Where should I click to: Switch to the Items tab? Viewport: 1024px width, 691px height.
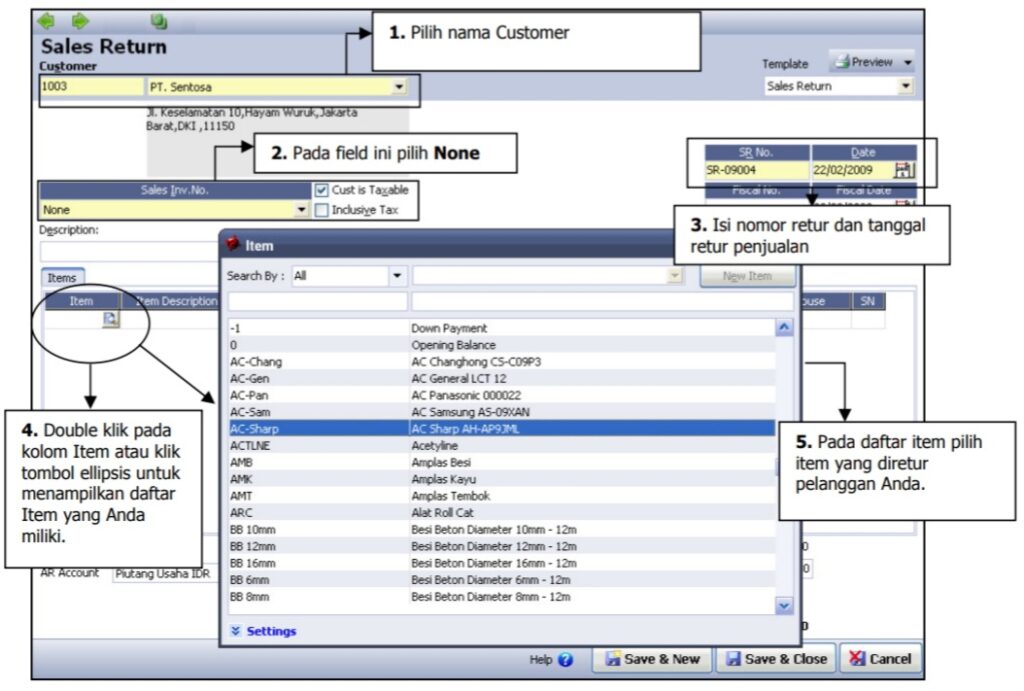(62, 279)
